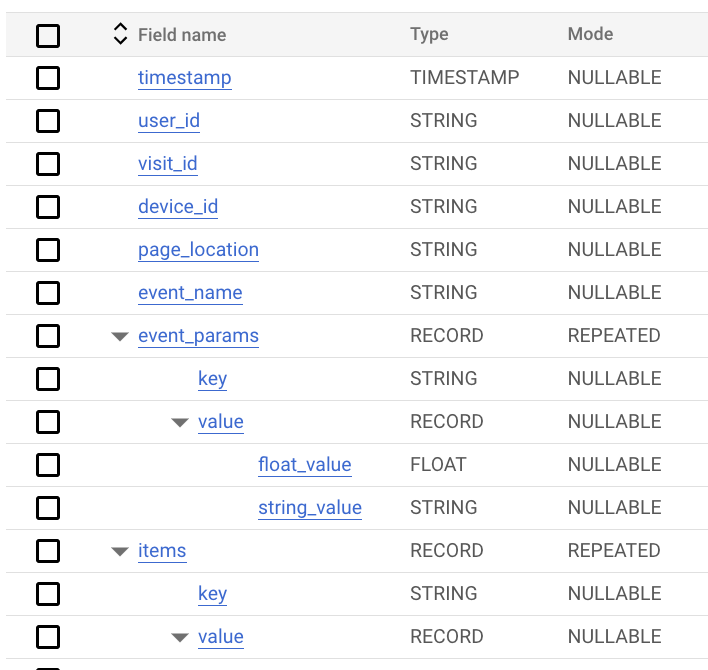Open the key field under event_params

click(212, 379)
